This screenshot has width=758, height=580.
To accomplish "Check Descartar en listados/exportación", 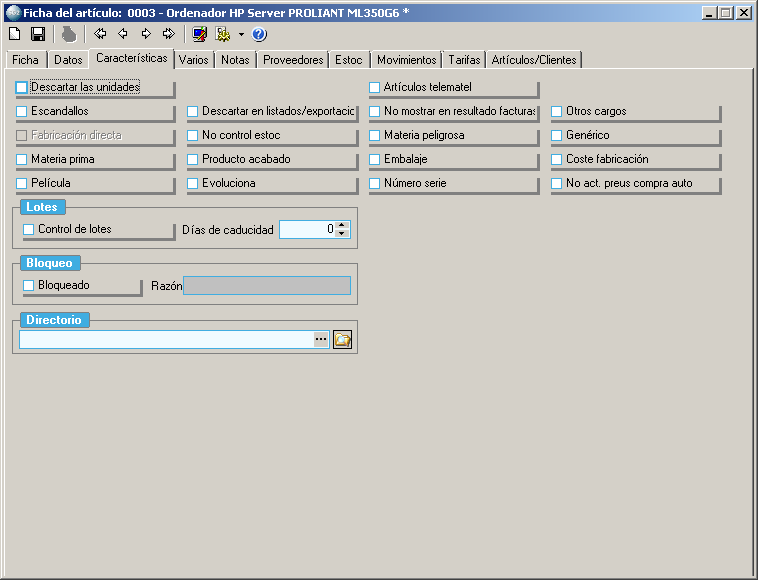I will pos(192,112).
